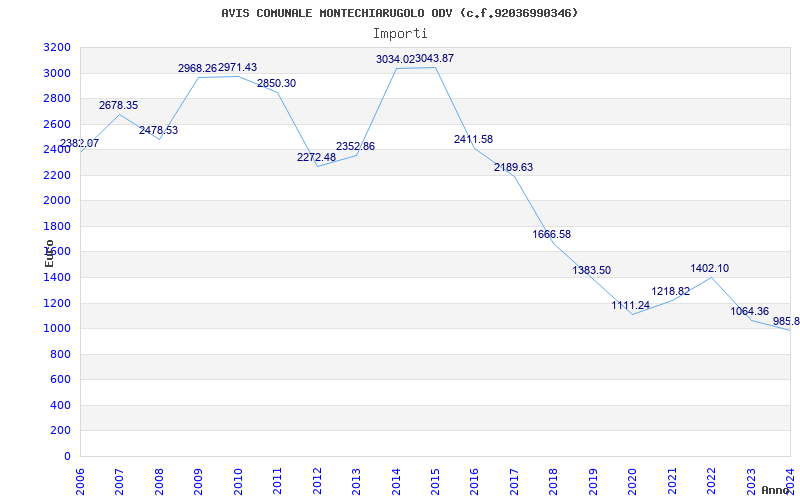Select the 2352.86 data label
This screenshot has width=800, height=500.
click(x=356, y=146)
